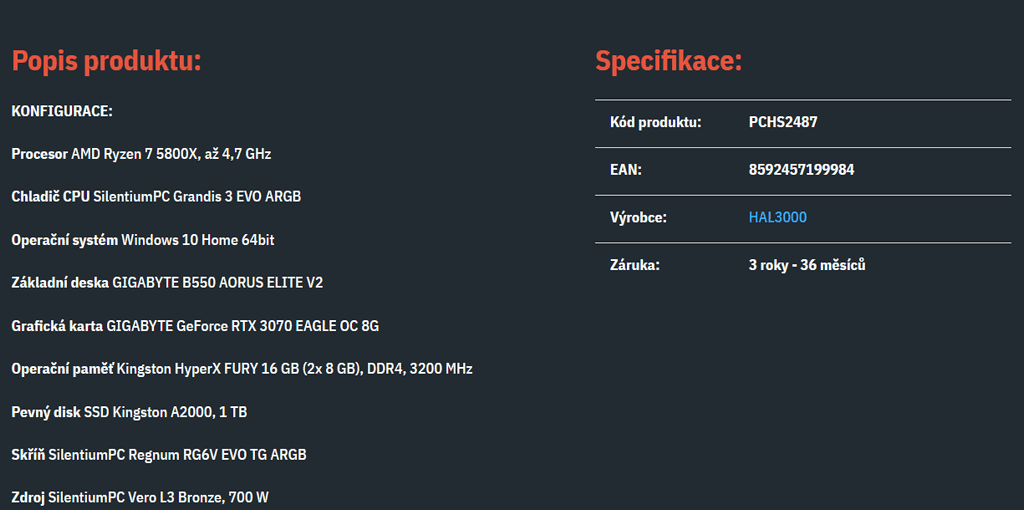This screenshot has width=1024, height=510.
Task: Click the warranty value 3 roky - 36 měsíců
Action: (x=807, y=265)
